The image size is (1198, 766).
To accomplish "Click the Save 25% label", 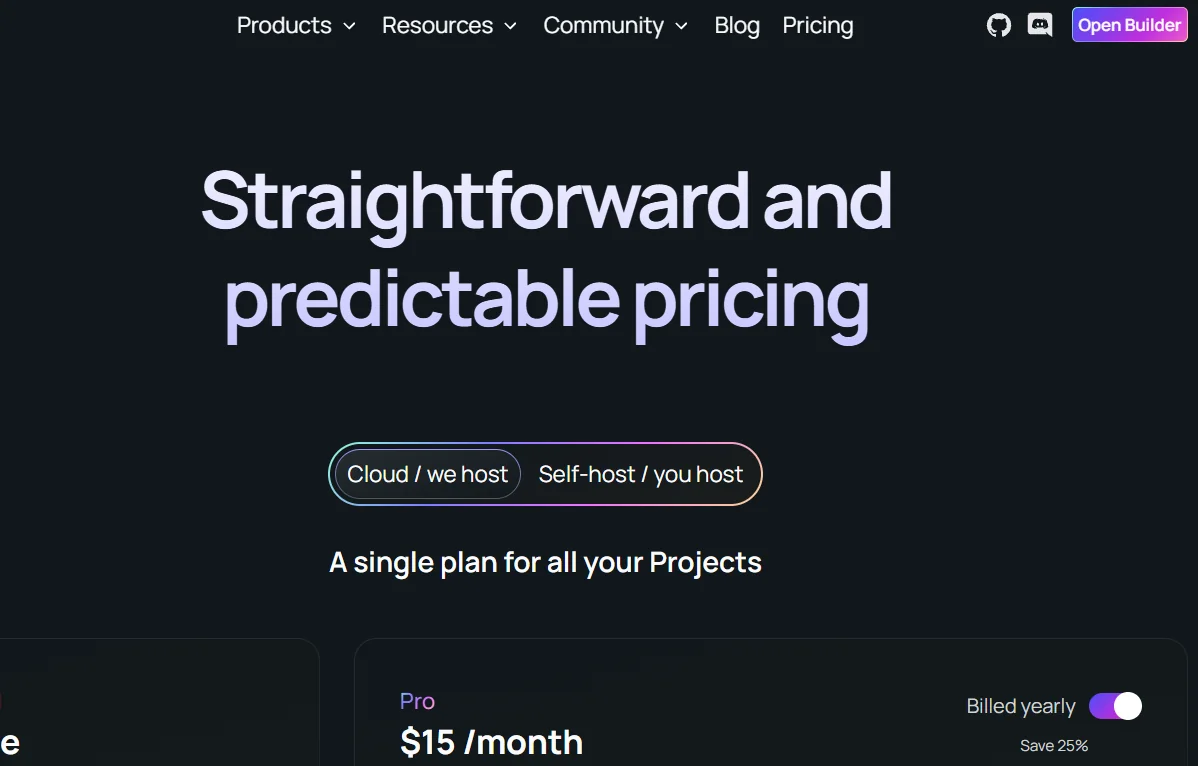I will pyautogui.click(x=1054, y=745).
